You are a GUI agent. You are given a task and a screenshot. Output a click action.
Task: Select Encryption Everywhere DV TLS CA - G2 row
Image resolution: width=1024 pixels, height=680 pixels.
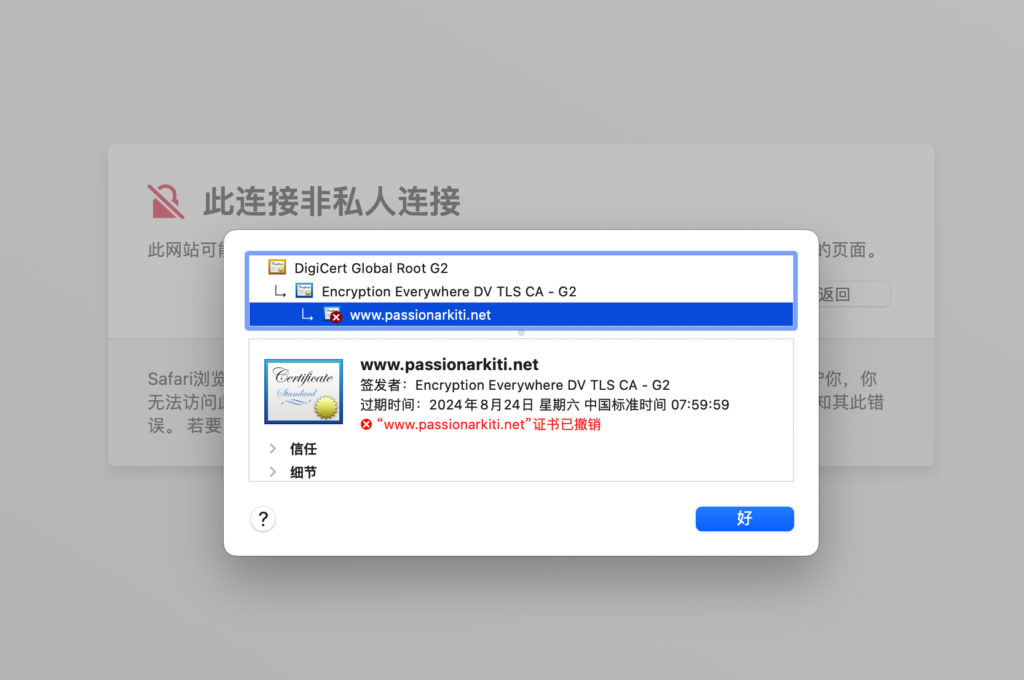pos(521,291)
